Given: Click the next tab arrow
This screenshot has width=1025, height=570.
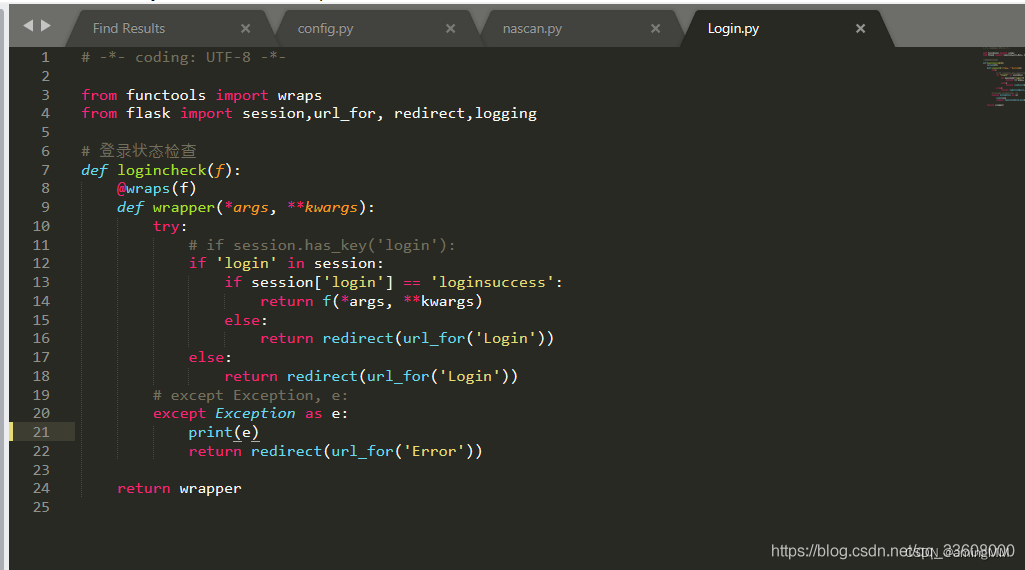Looking at the screenshot, I should (46, 25).
